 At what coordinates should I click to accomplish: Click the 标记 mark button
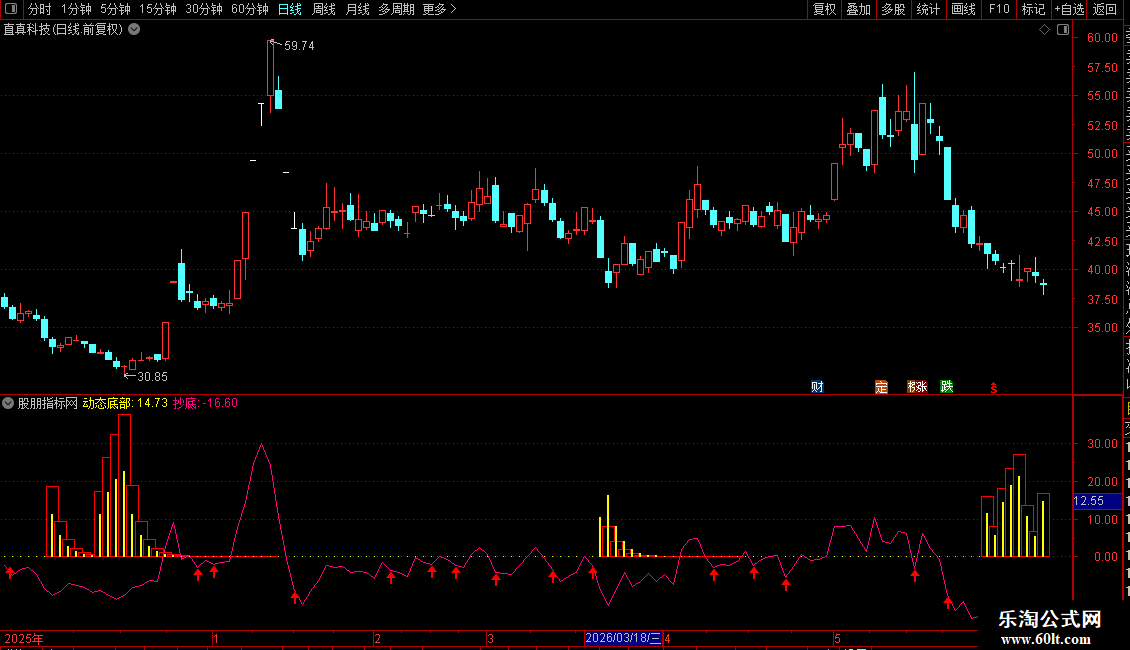point(1033,9)
